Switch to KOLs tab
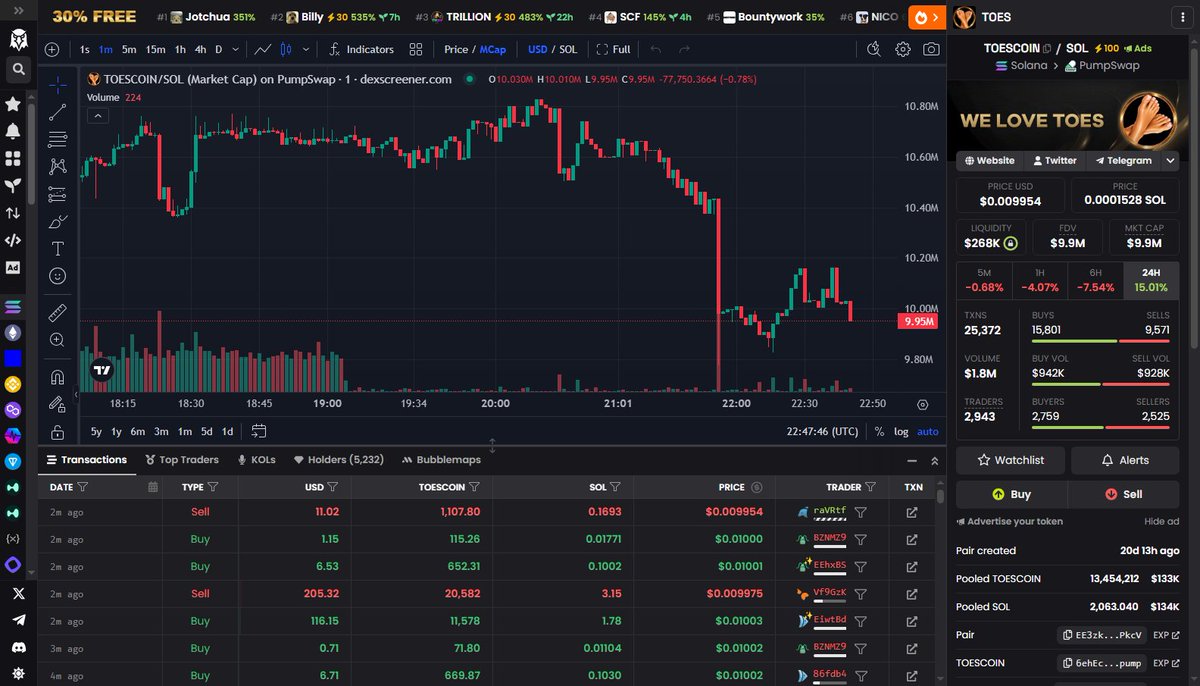 coord(256,460)
